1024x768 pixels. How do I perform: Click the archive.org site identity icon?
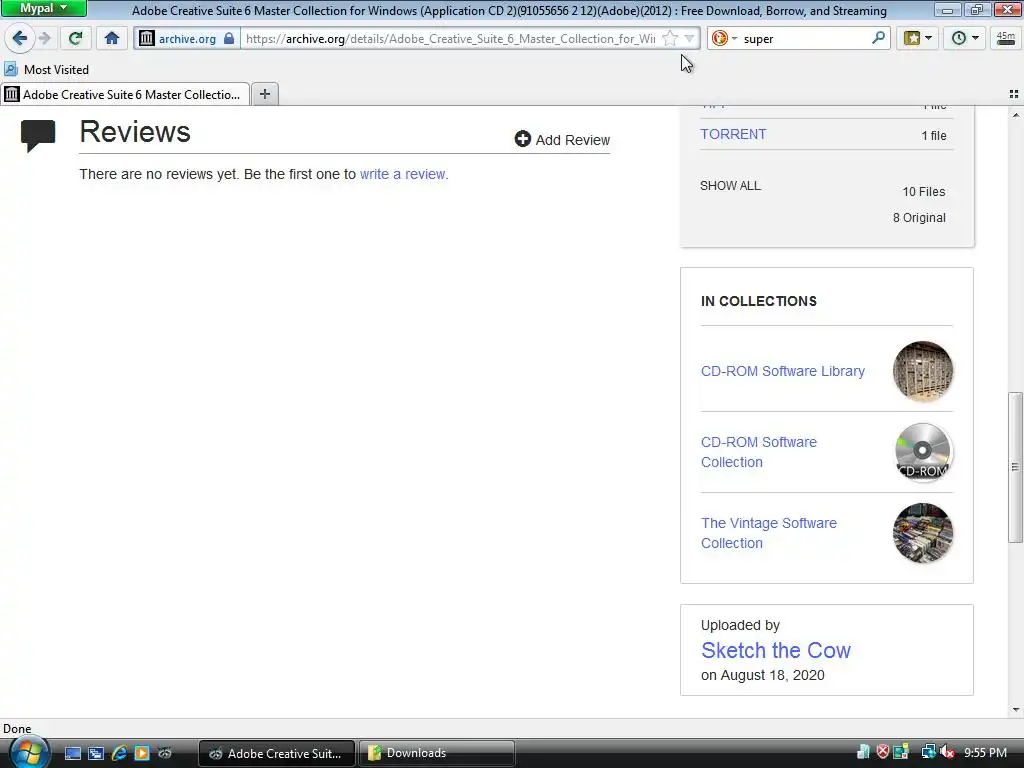pos(147,39)
